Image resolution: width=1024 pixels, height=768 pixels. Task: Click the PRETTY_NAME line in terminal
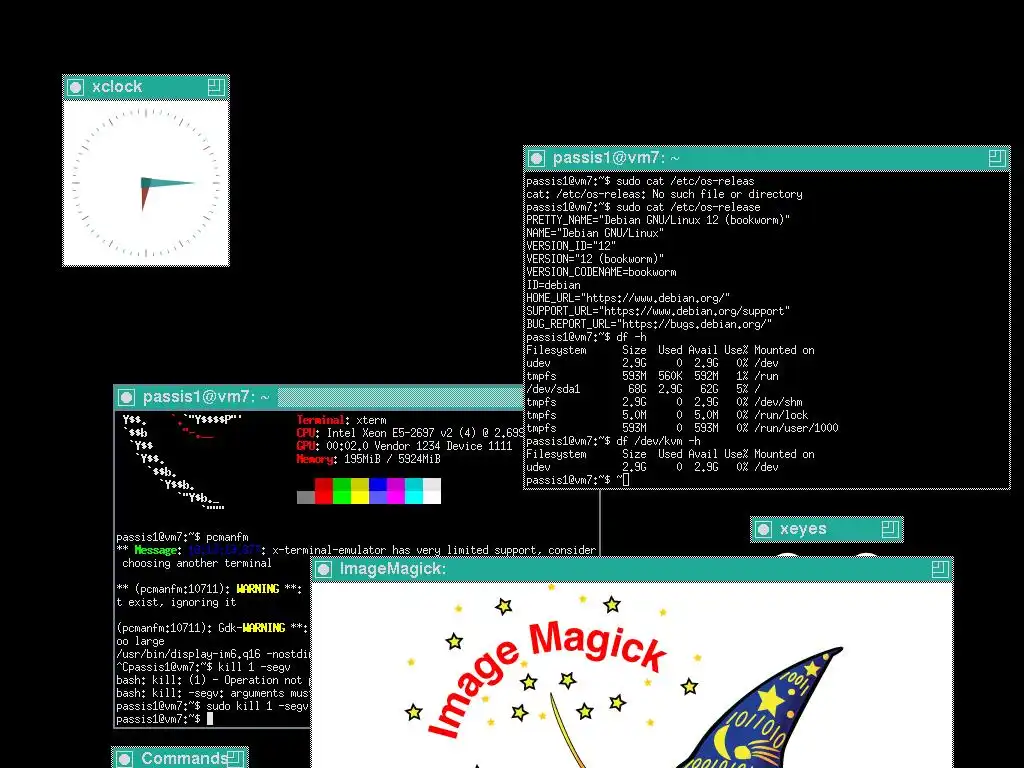click(x=658, y=220)
